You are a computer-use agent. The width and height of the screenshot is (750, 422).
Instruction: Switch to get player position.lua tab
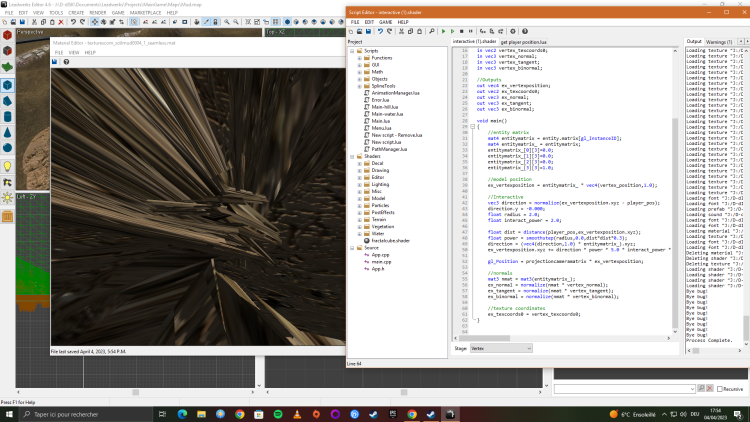click(522, 42)
